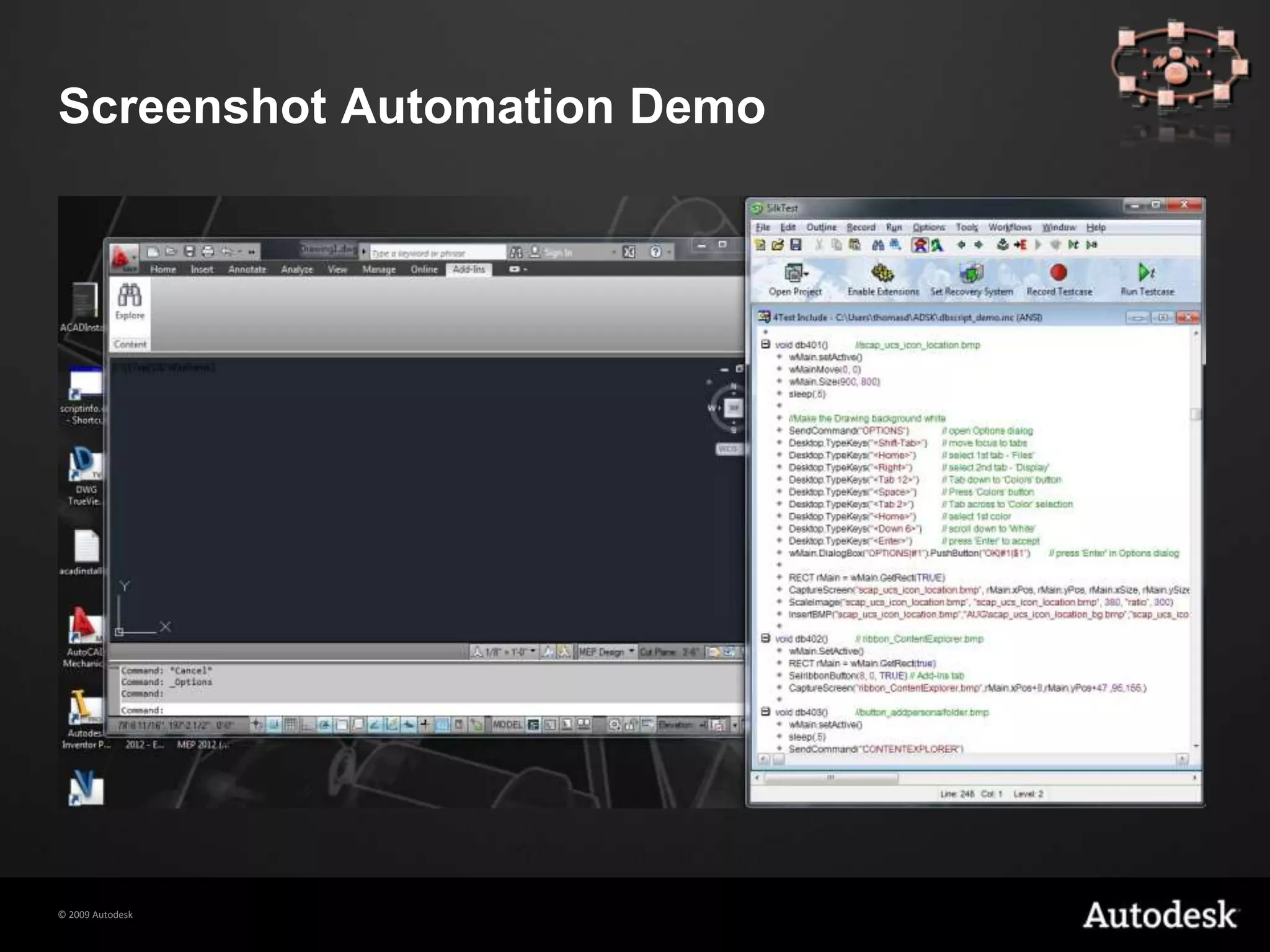Click the Enable Extensions puzzle icon
Image resolution: width=1270 pixels, height=952 pixels.
(882, 273)
